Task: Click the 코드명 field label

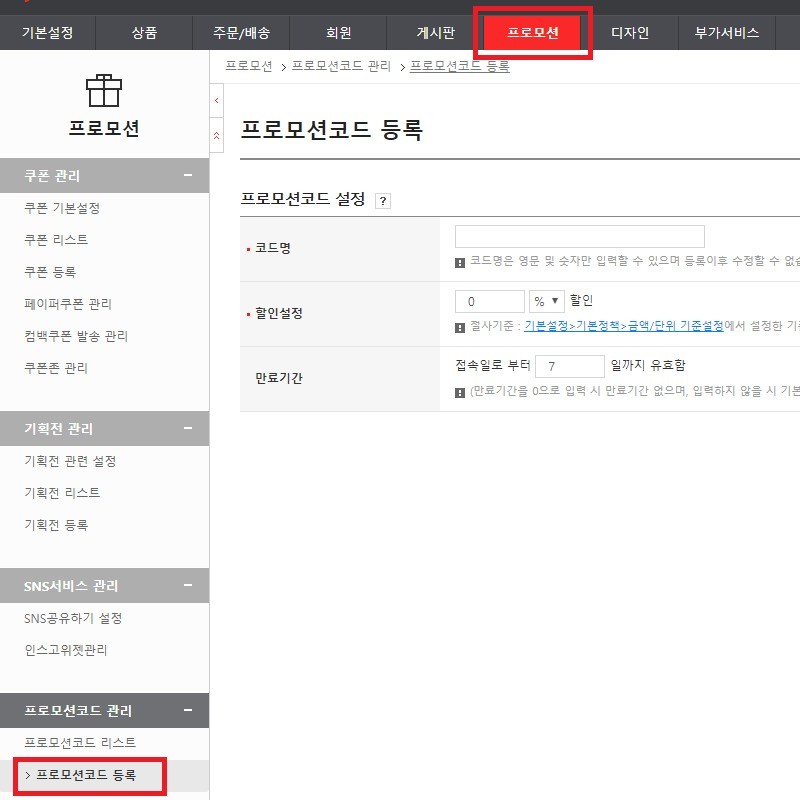Action: click(273, 248)
